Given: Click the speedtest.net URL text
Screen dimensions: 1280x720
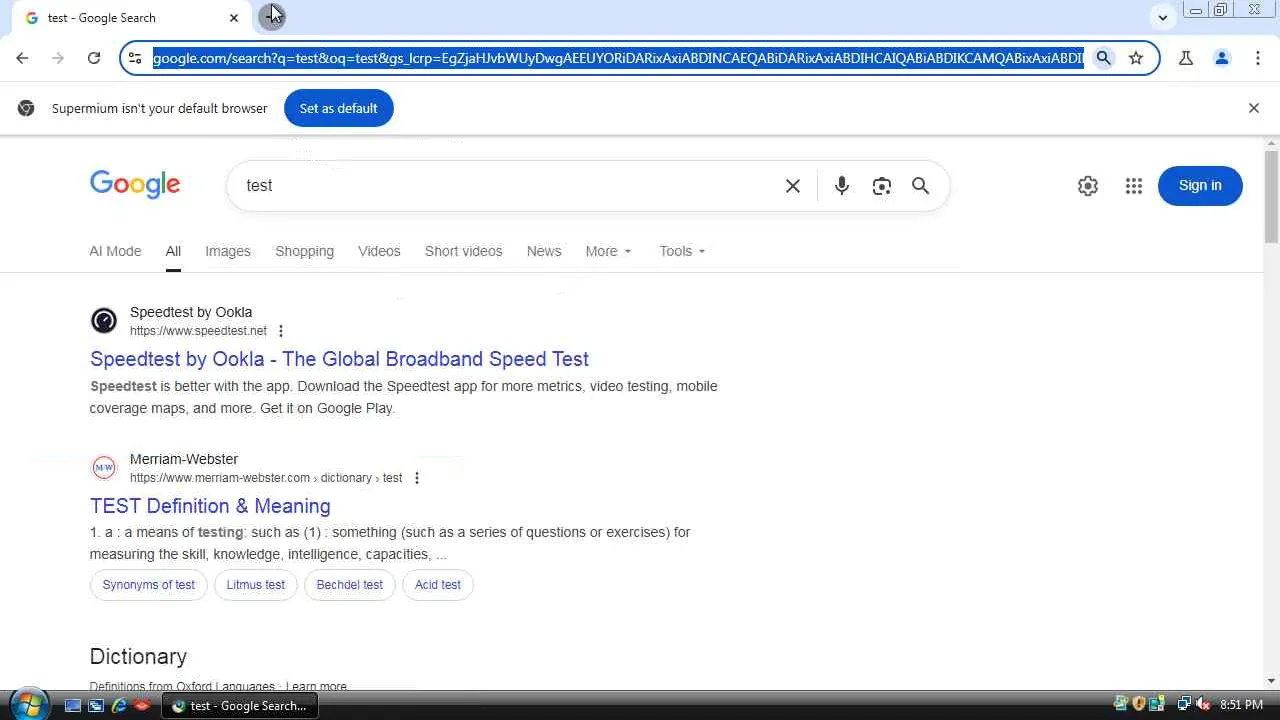Looking at the screenshot, I should 198,331.
